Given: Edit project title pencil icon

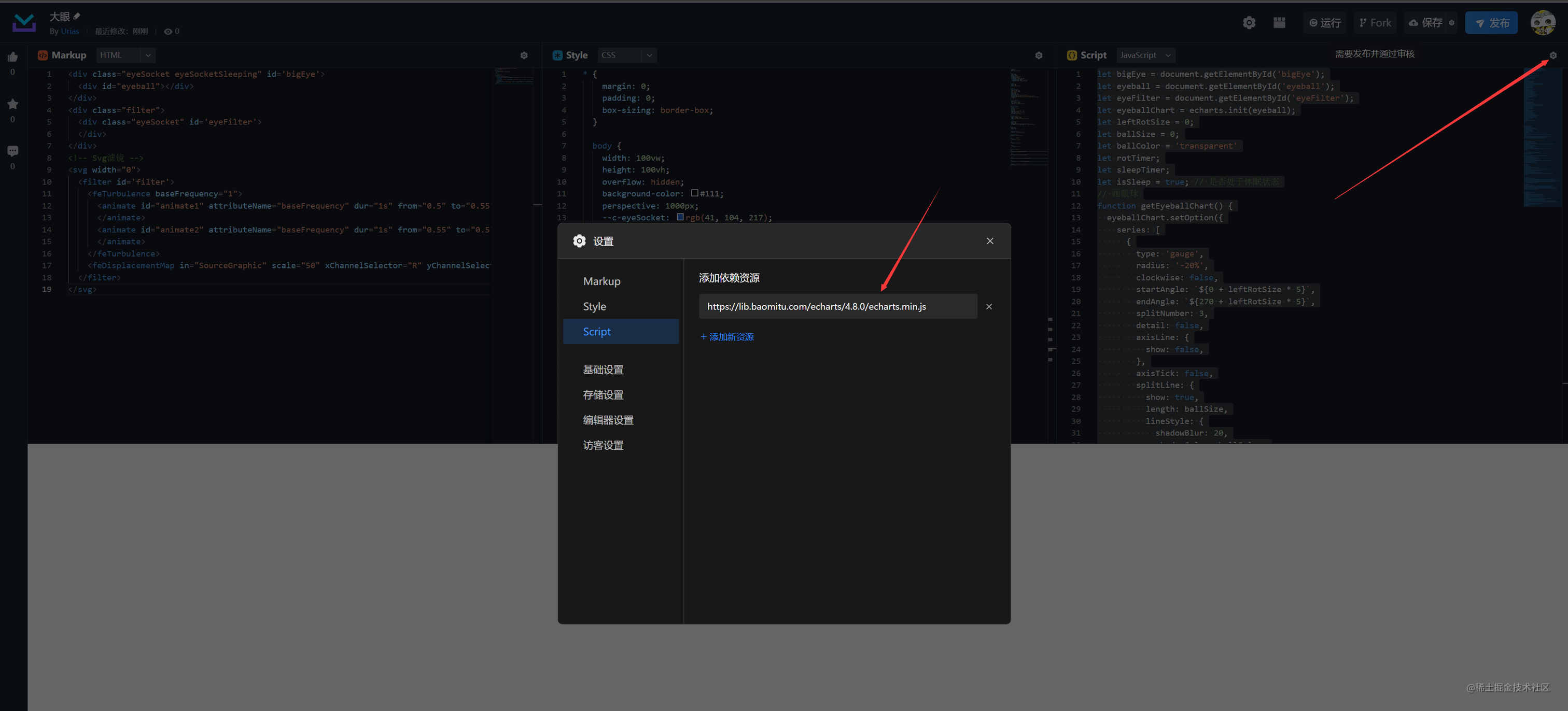Looking at the screenshot, I should tap(77, 17).
